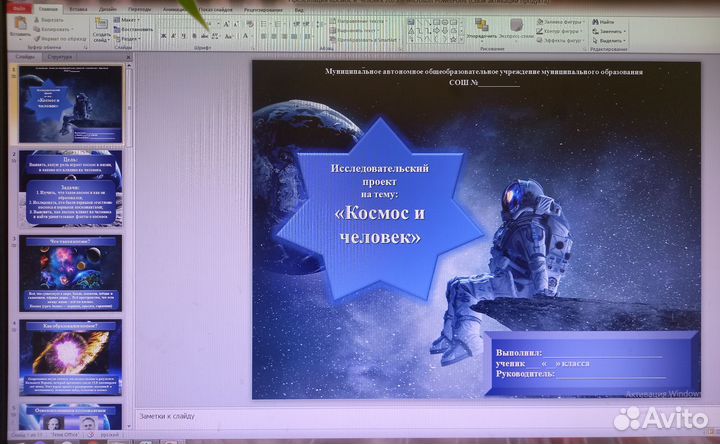Select the 'Что такое космос?' slide thumbnail
Viewport: 720px width, 444px height.
(x=71, y=271)
